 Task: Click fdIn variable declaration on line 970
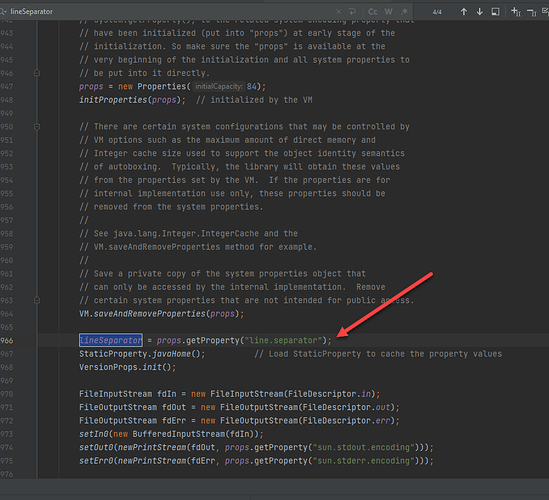coord(167,394)
